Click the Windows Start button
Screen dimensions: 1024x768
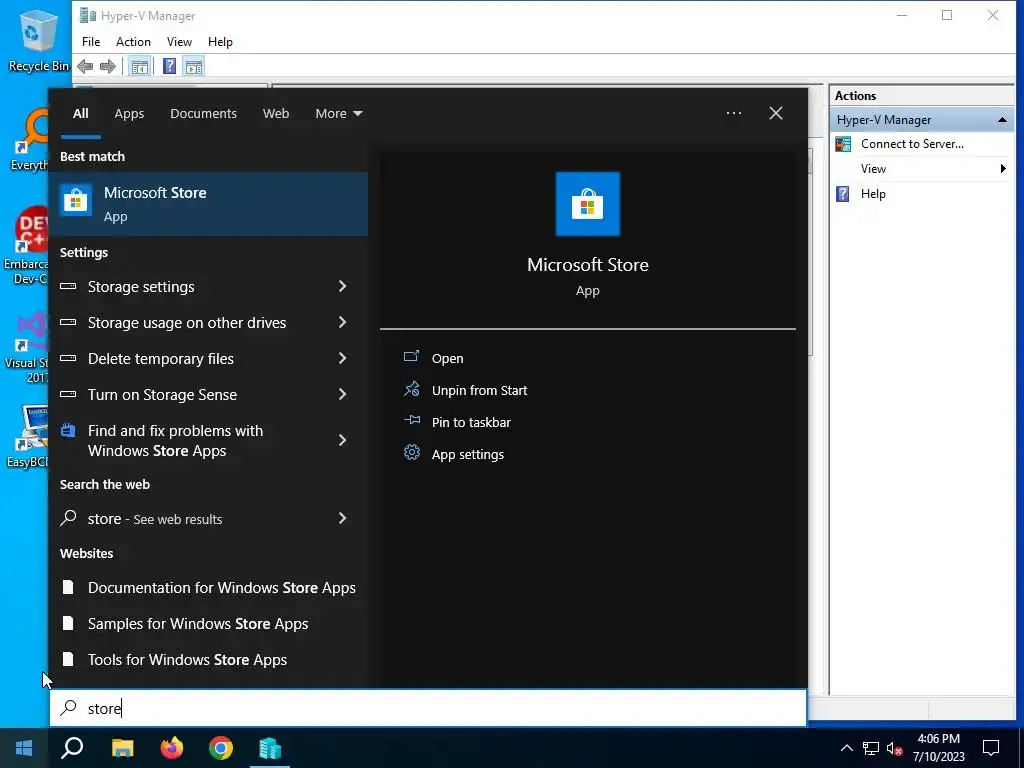(24, 748)
